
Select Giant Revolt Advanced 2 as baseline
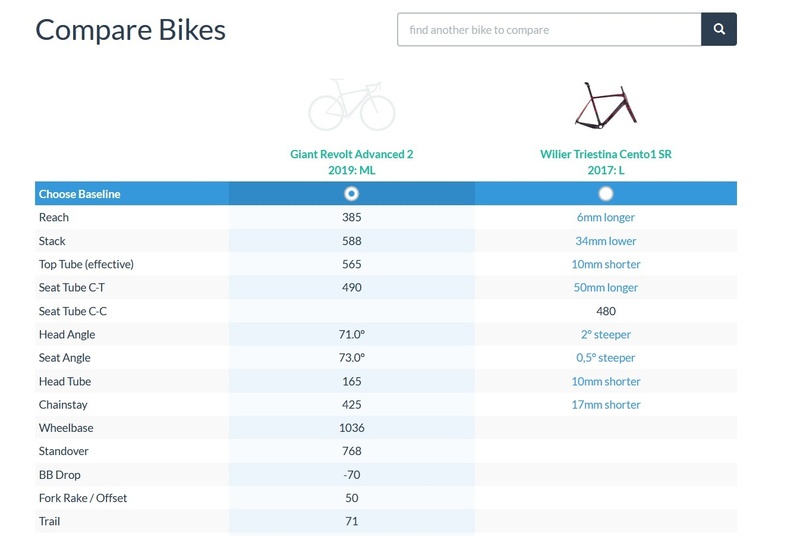click(x=352, y=194)
